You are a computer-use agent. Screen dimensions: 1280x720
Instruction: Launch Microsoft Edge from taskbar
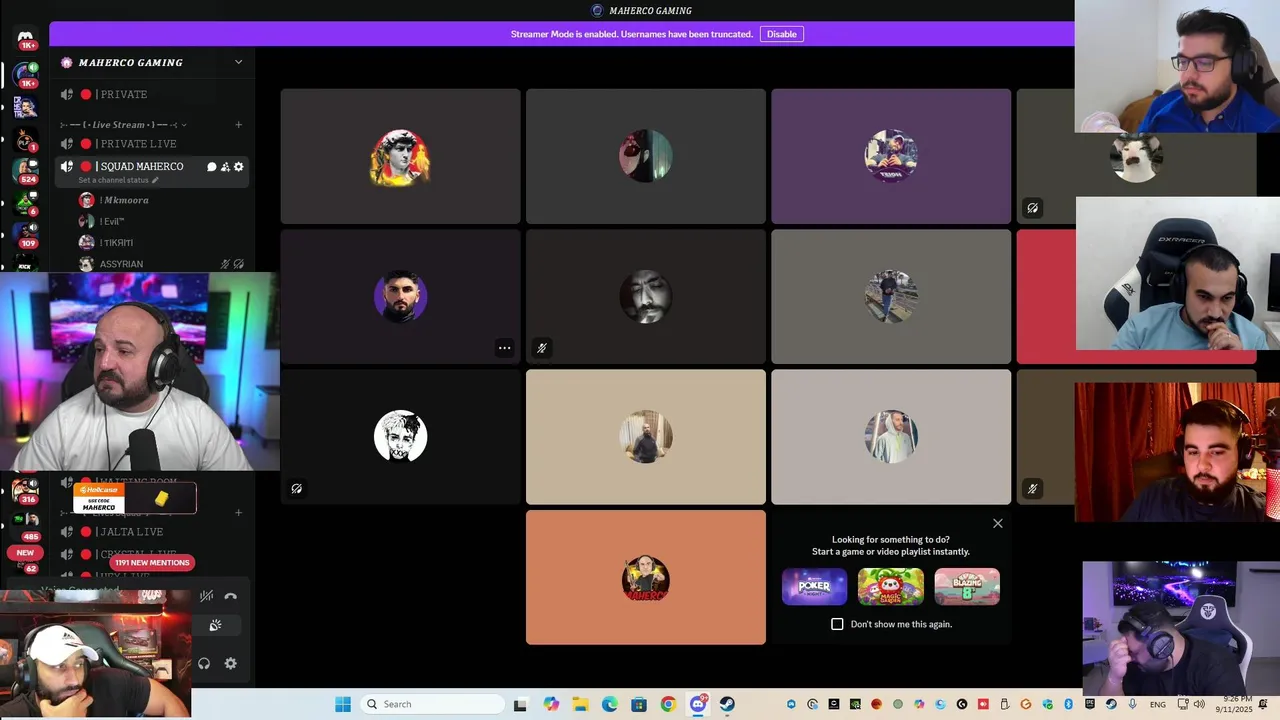click(609, 704)
